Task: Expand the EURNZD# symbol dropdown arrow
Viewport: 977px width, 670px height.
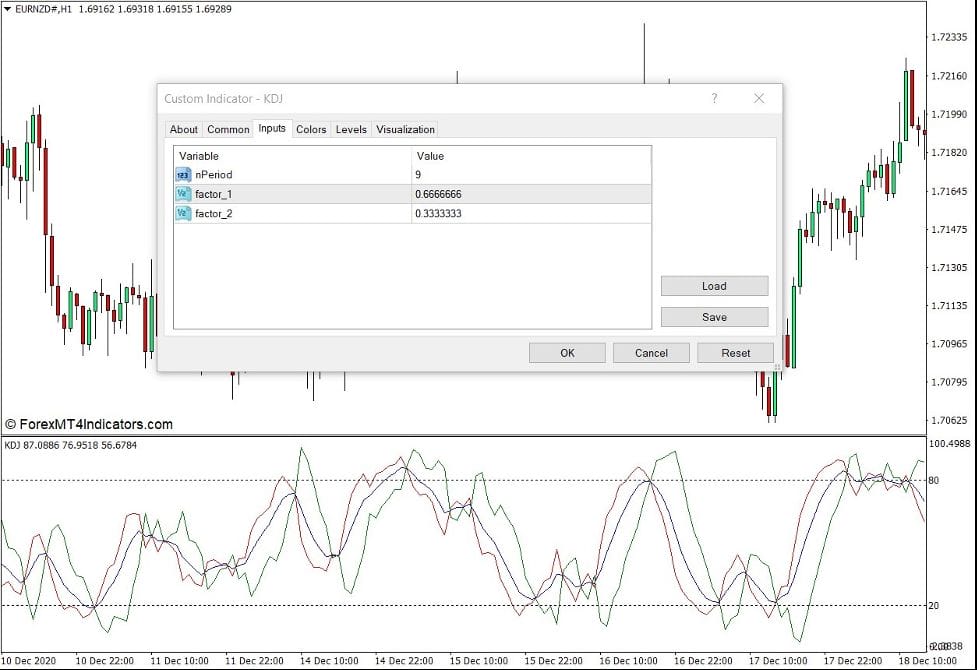Action: (8, 8)
